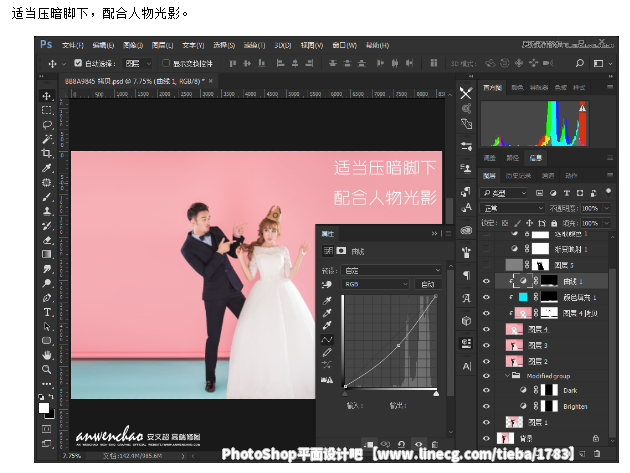
Task: Click the 自动 Auto button in Curves
Action: [428, 284]
